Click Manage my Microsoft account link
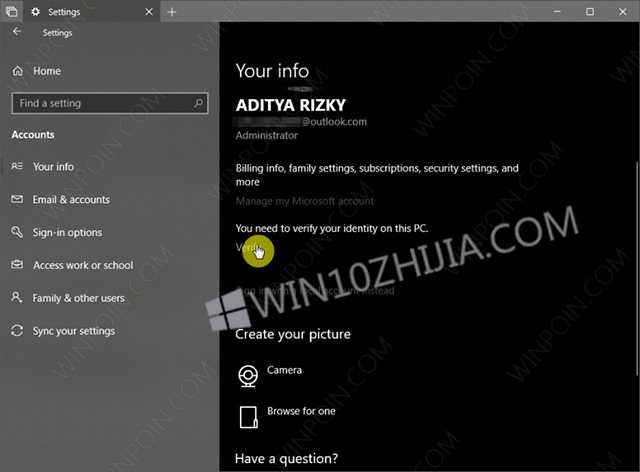 [x=304, y=201]
